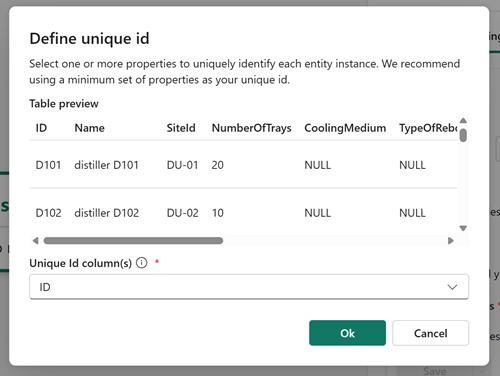Click the Ok button
The width and height of the screenshot is (500, 376).
[x=347, y=333]
